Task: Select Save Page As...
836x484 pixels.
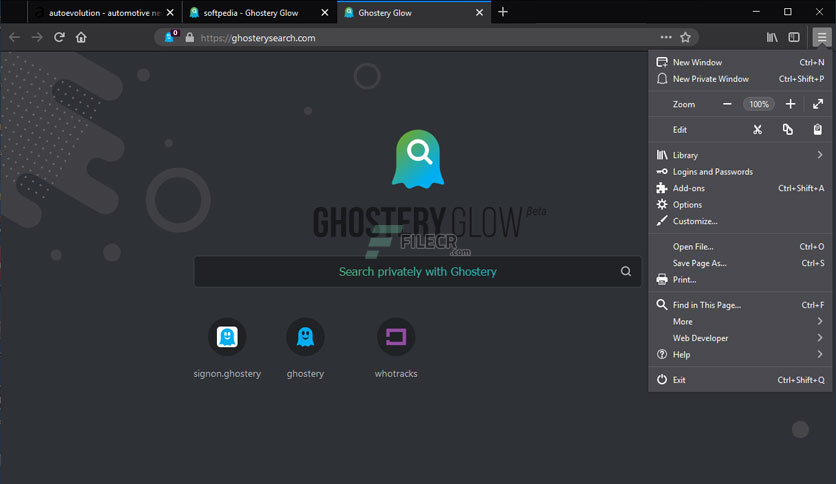Action: tap(740, 263)
